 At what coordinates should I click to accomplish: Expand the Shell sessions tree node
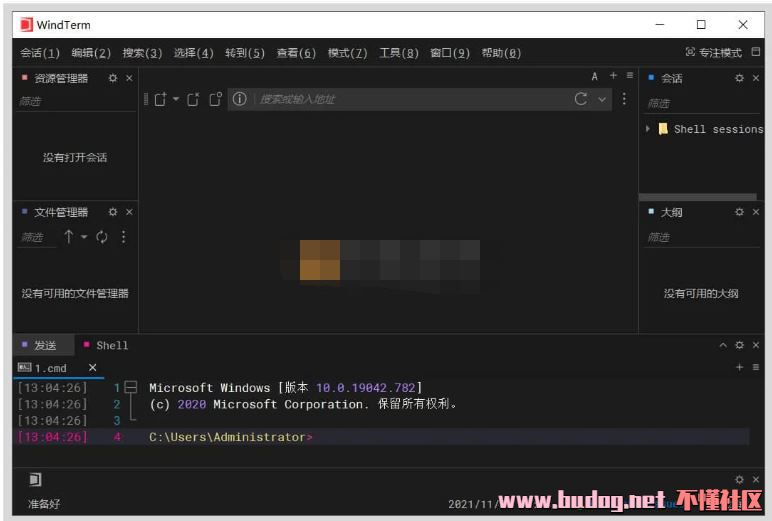(648, 129)
